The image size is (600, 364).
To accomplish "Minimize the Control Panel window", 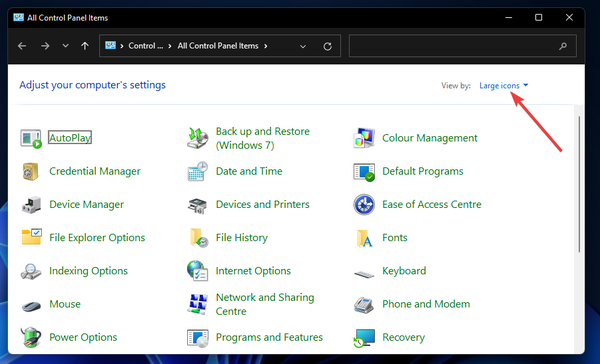I will coord(509,18).
